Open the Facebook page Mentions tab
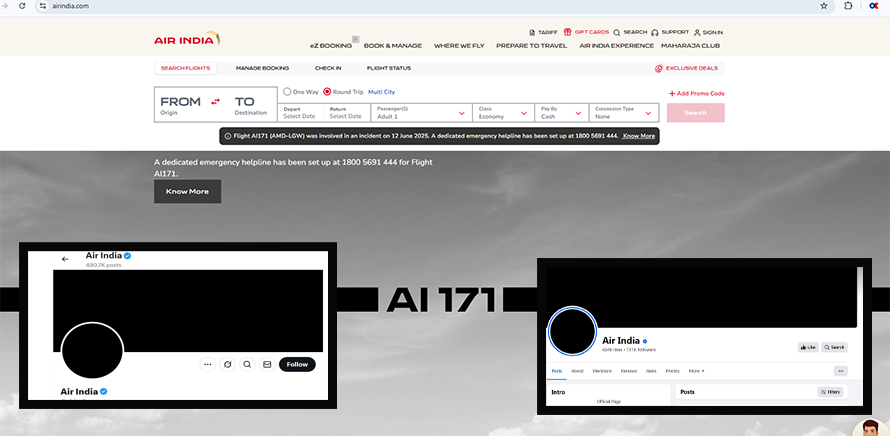Image resolution: width=890 pixels, height=436 pixels. [602, 371]
